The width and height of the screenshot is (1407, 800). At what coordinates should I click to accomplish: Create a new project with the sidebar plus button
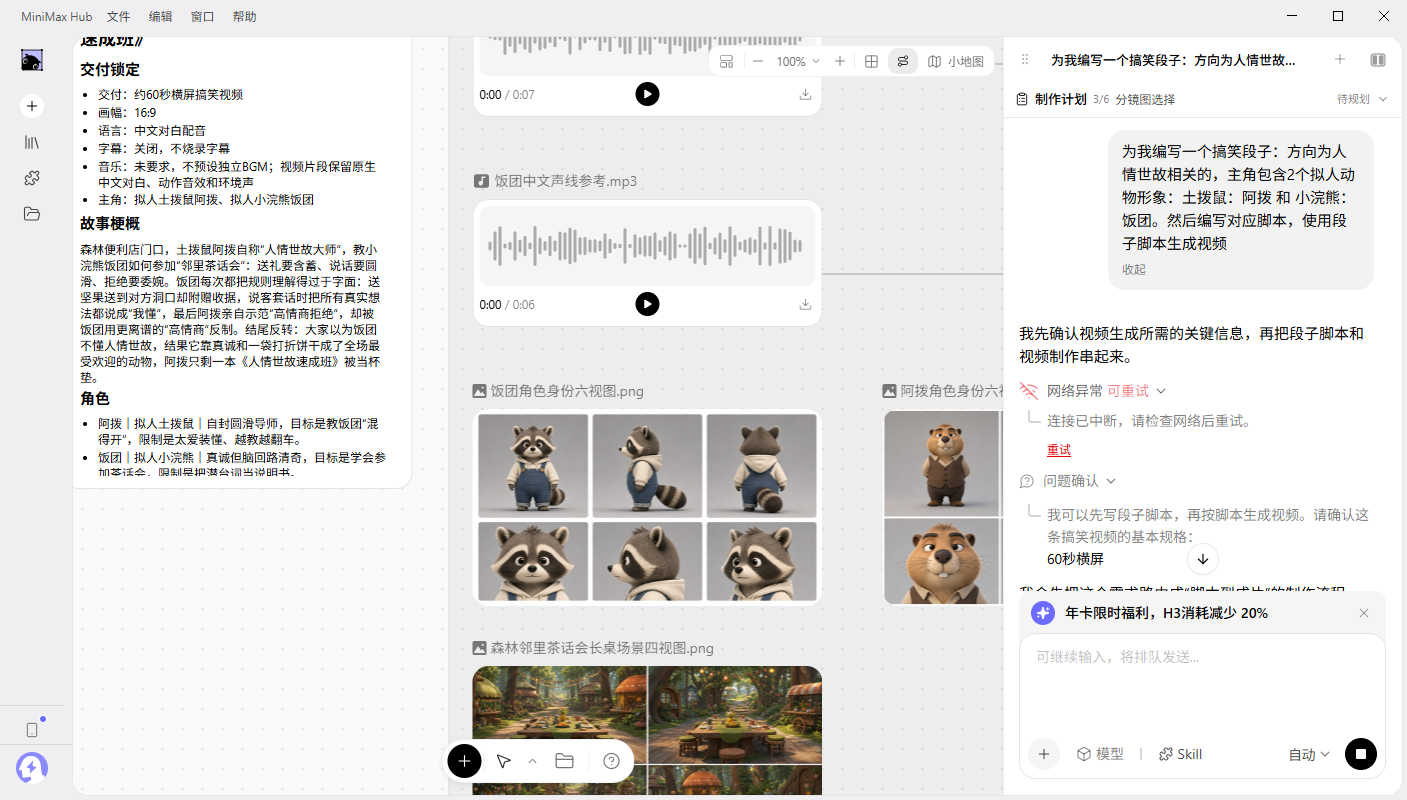pos(32,106)
